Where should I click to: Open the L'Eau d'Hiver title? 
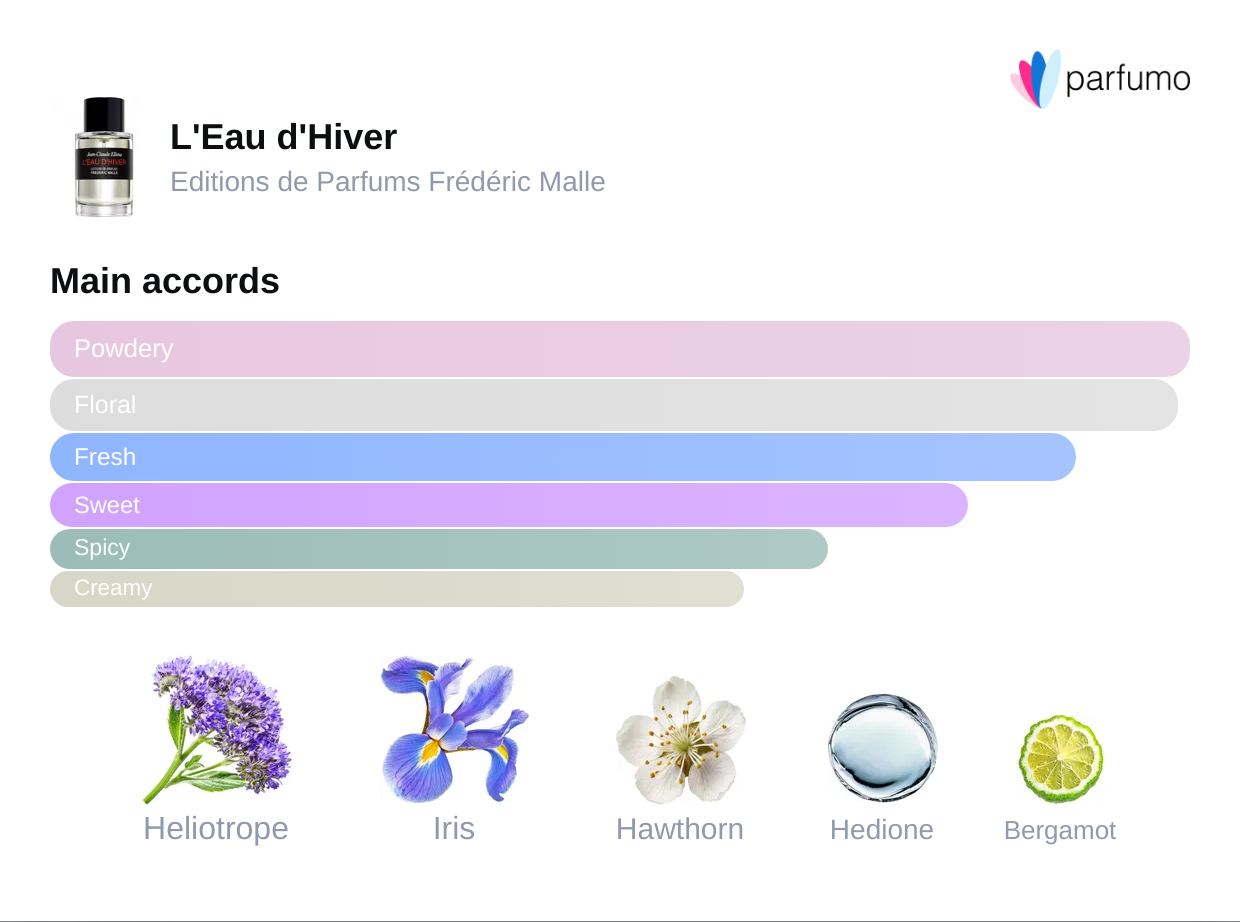pyautogui.click(x=283, y=137)
